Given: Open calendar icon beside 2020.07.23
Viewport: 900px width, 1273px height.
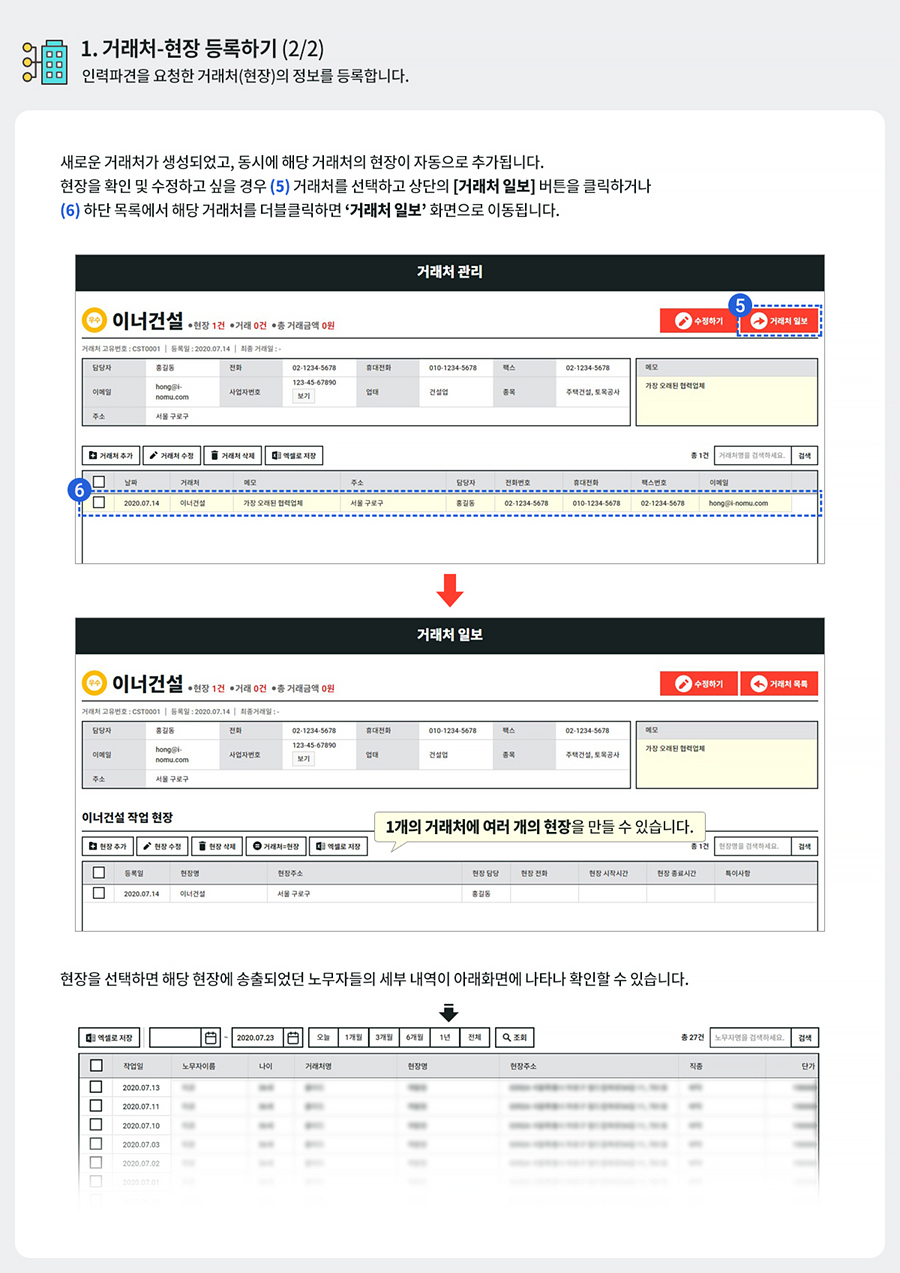Looking at the screenshot, I should [293, 1037].
